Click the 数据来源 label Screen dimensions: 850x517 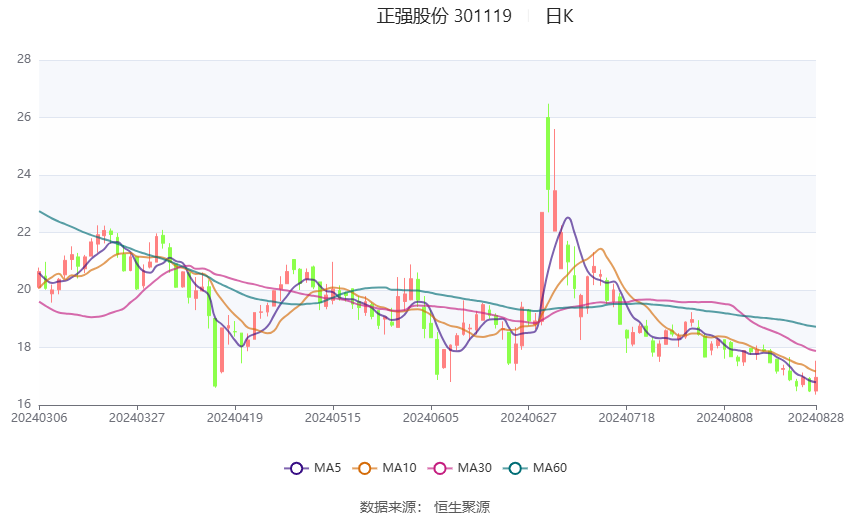[x=388, y=507]
